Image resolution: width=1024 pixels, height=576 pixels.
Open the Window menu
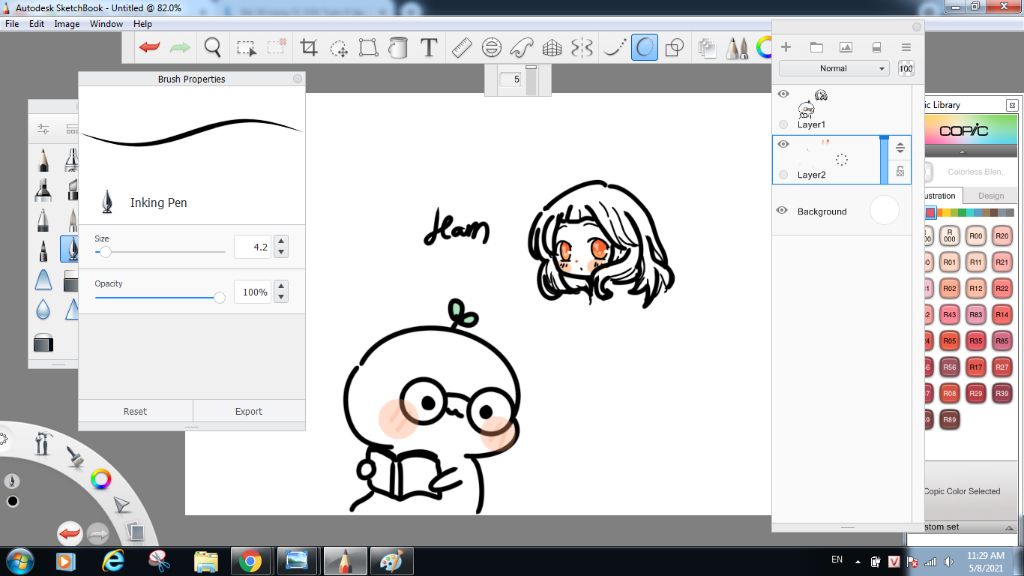tap(106, 24)
